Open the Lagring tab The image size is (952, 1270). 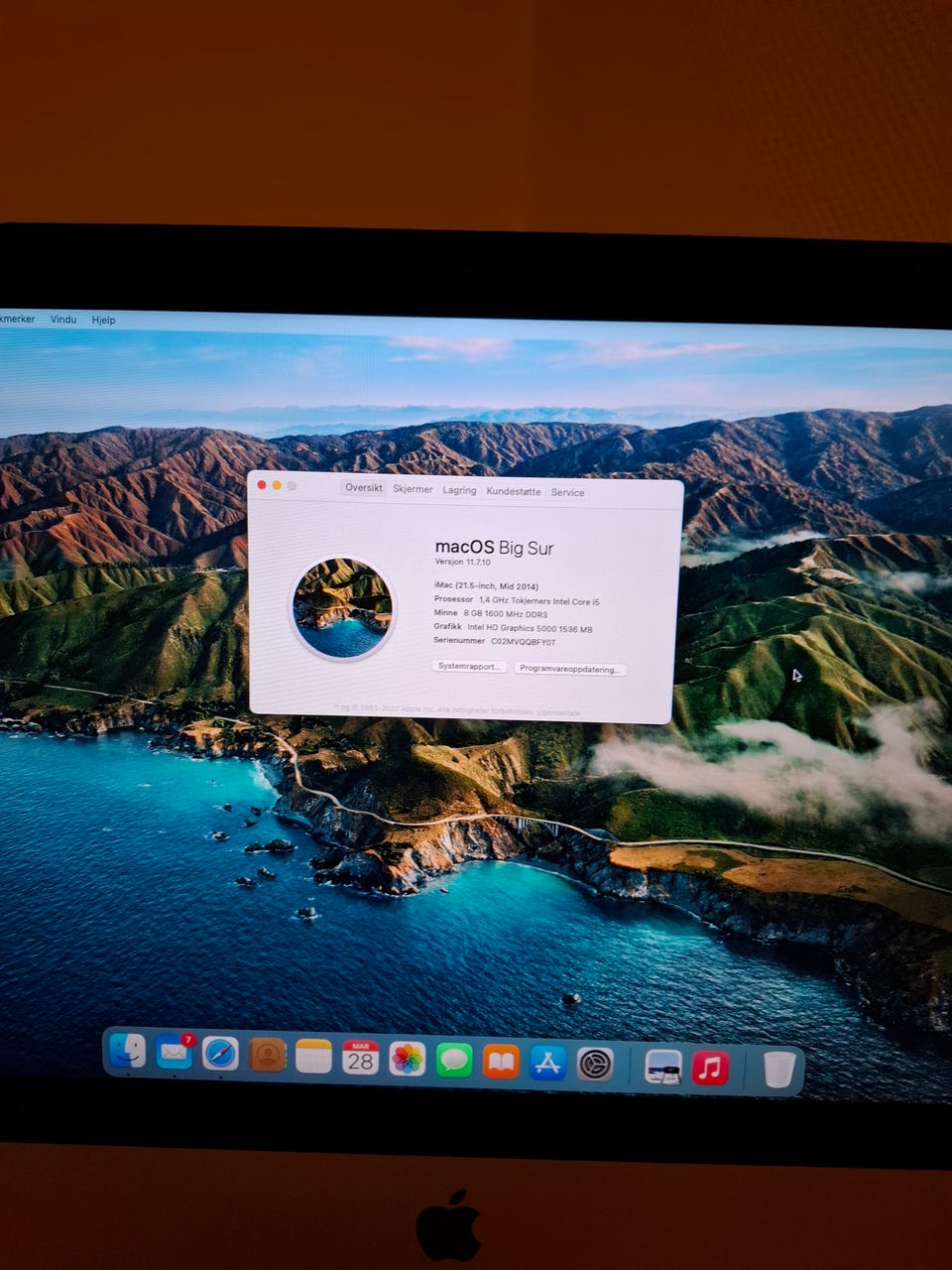click(459, 490)
